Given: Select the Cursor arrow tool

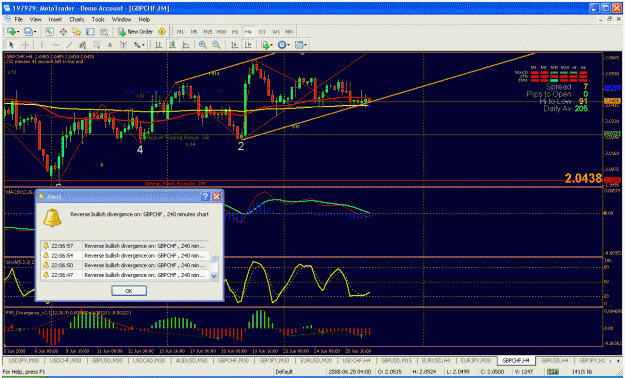Looking at the screenshot, I should (11, 45).
